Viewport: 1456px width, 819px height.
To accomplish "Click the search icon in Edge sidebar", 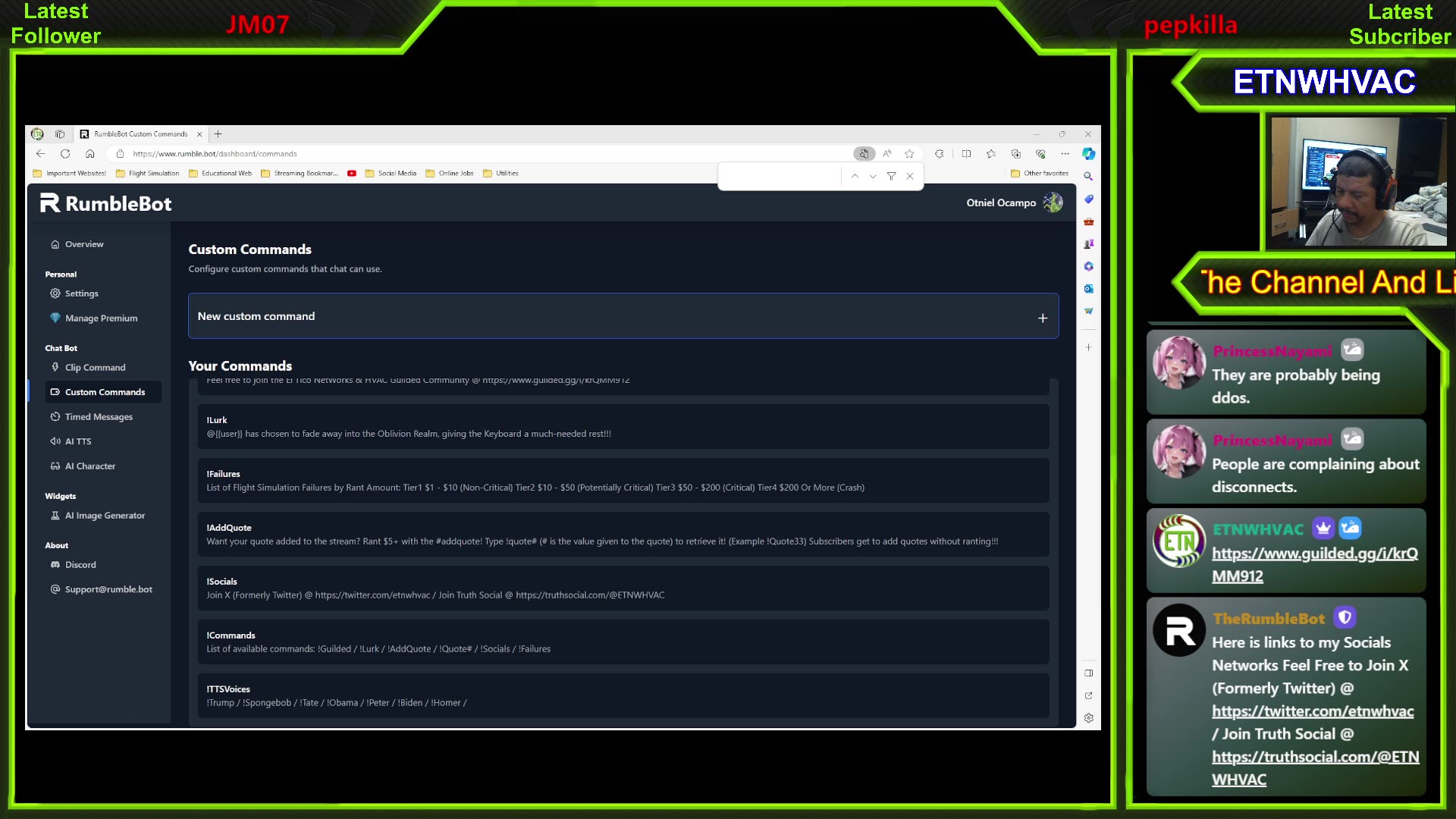I will coord(1088,176).
